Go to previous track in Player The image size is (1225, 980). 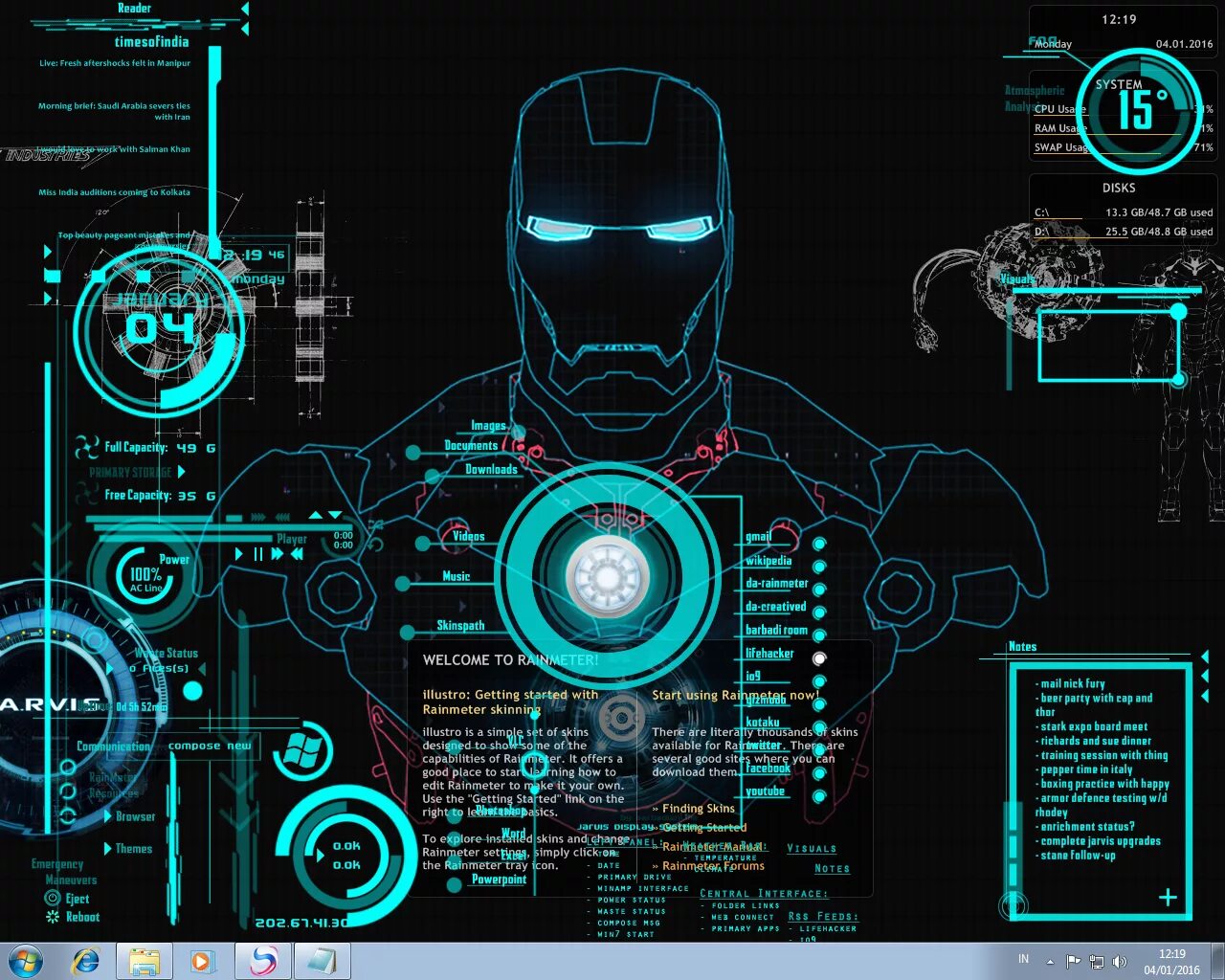pos(297,553)
